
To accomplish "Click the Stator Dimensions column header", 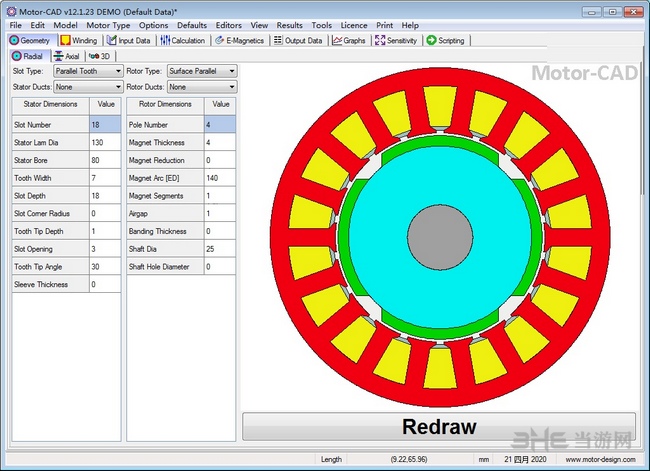I will tap(51, 104).
